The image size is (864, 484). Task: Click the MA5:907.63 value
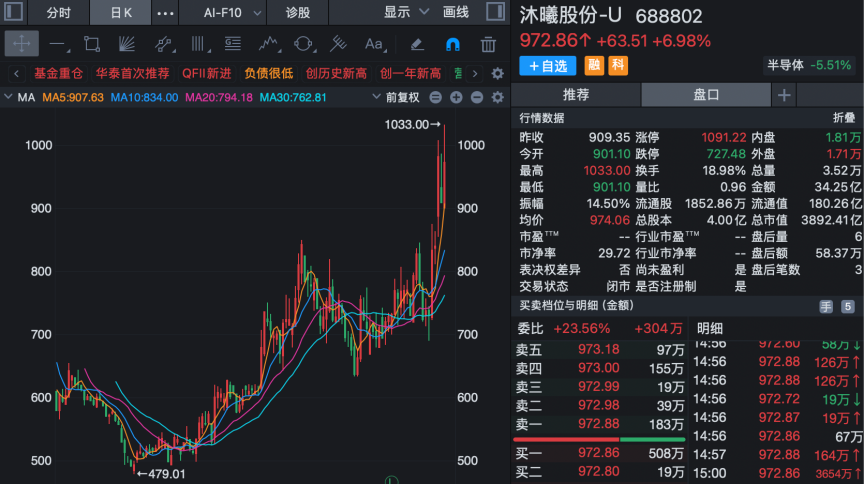click(73, 98)
